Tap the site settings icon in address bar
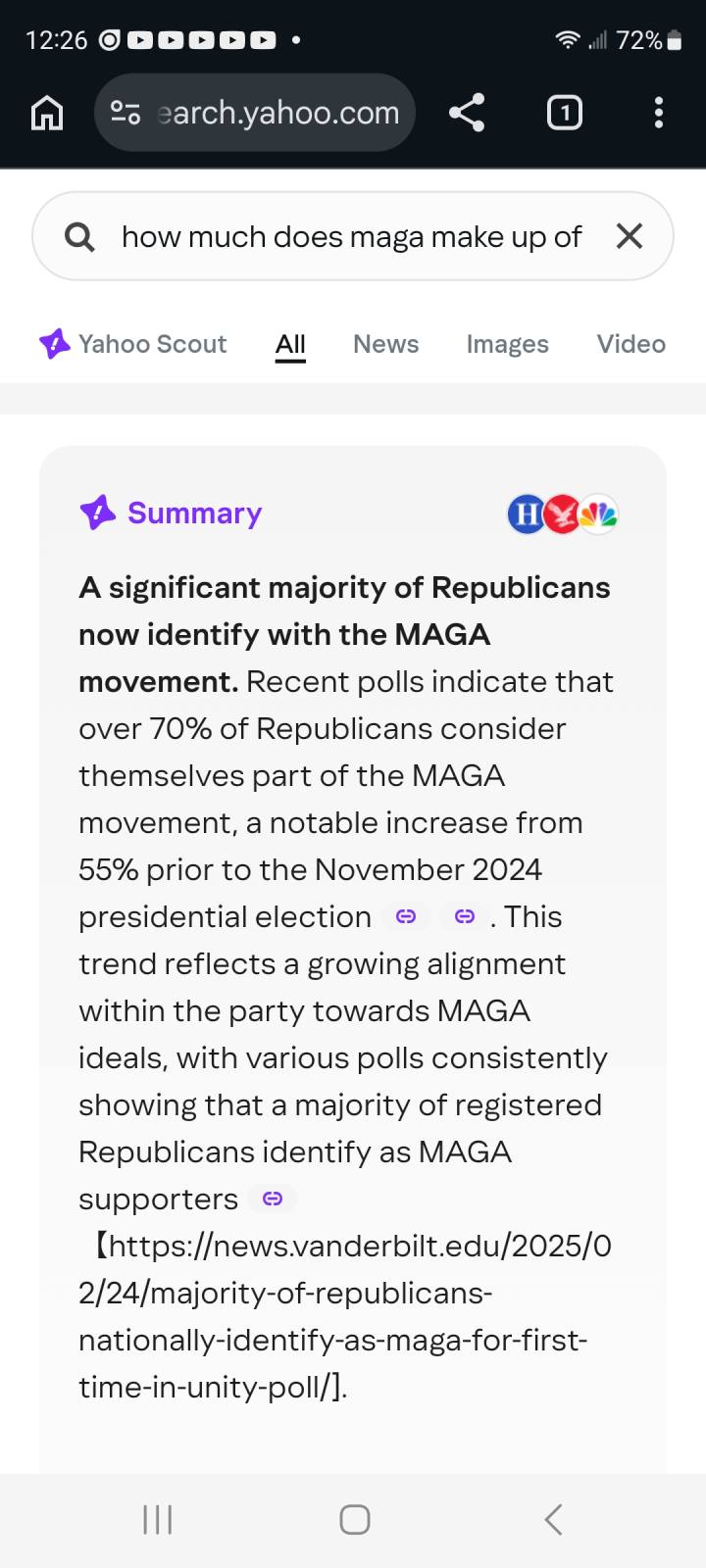The height and width of the screenshot is (1568, 706). tap(126, 113)
